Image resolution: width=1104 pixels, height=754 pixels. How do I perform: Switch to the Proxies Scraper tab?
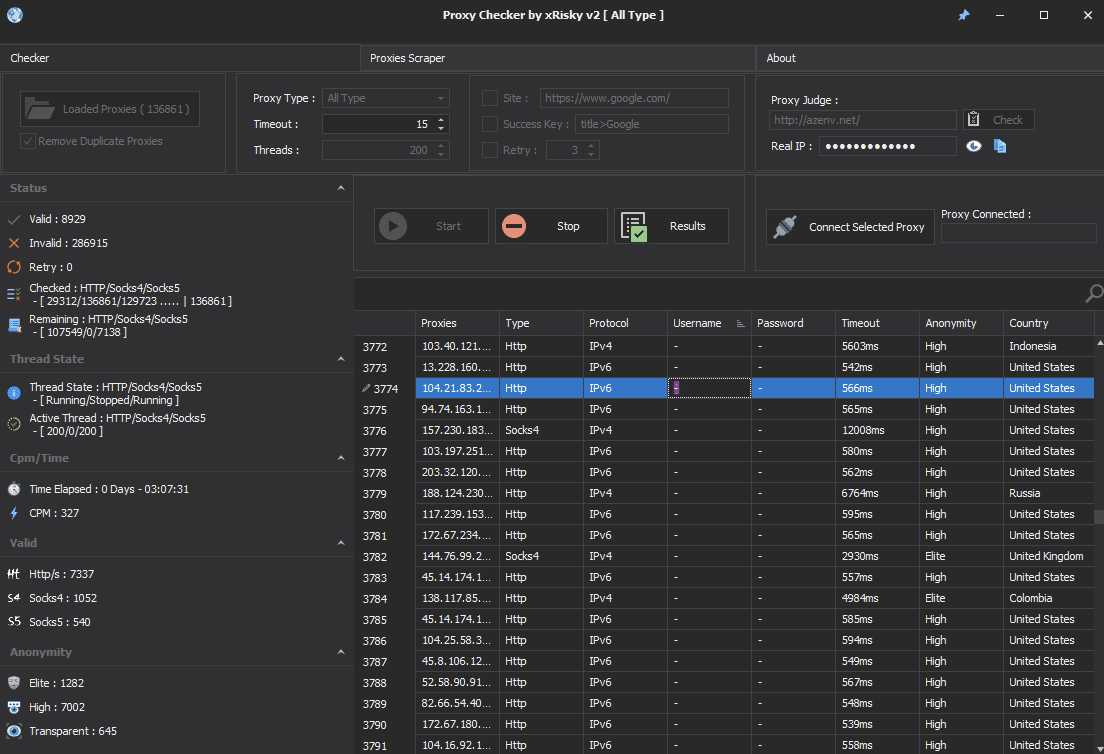point(408,58)
